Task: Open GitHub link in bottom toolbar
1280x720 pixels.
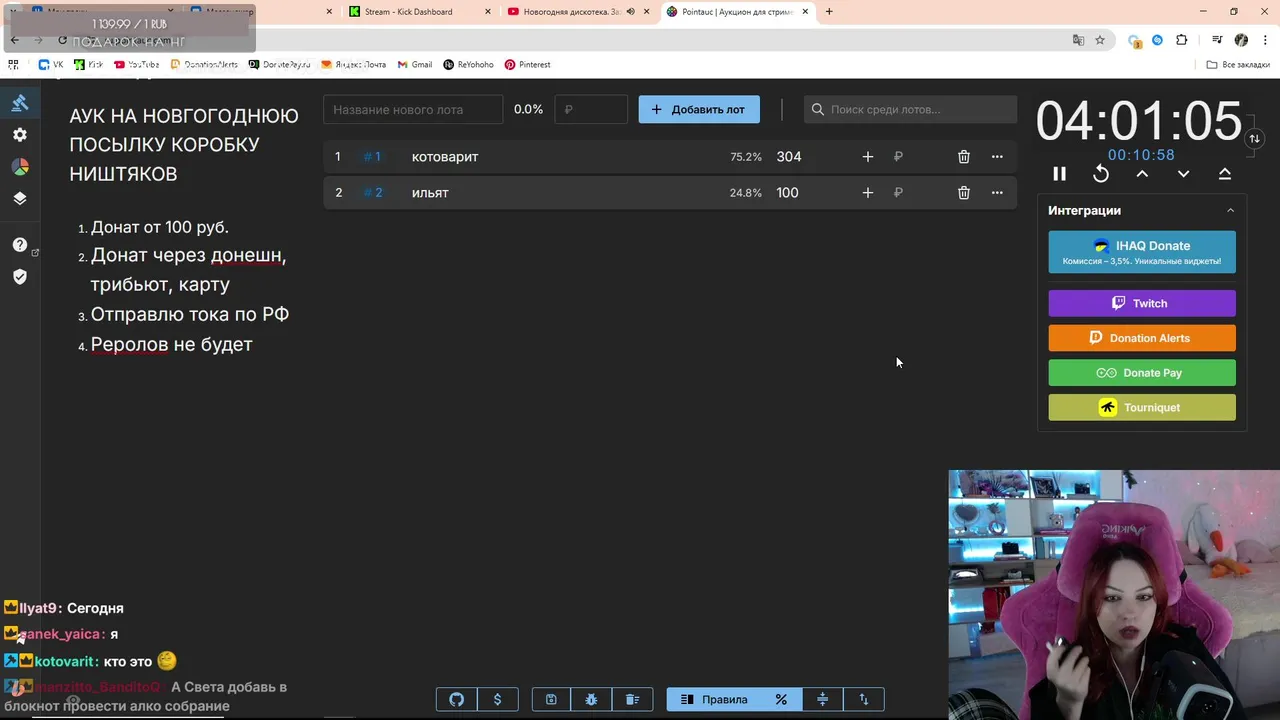Action: tap(457, 700)
